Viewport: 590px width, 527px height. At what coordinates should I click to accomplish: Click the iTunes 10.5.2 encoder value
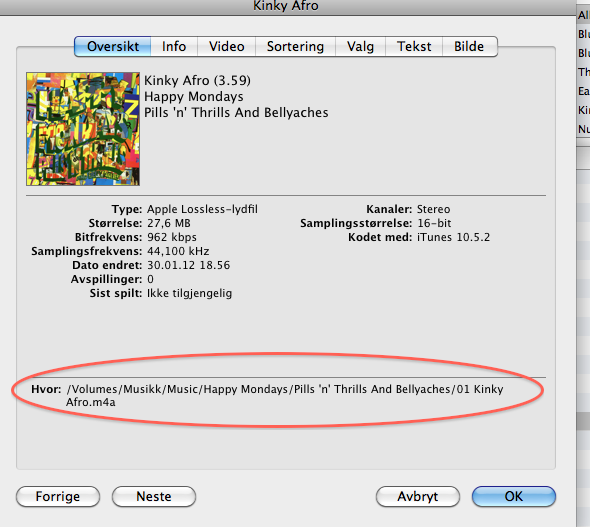point(453,237)
